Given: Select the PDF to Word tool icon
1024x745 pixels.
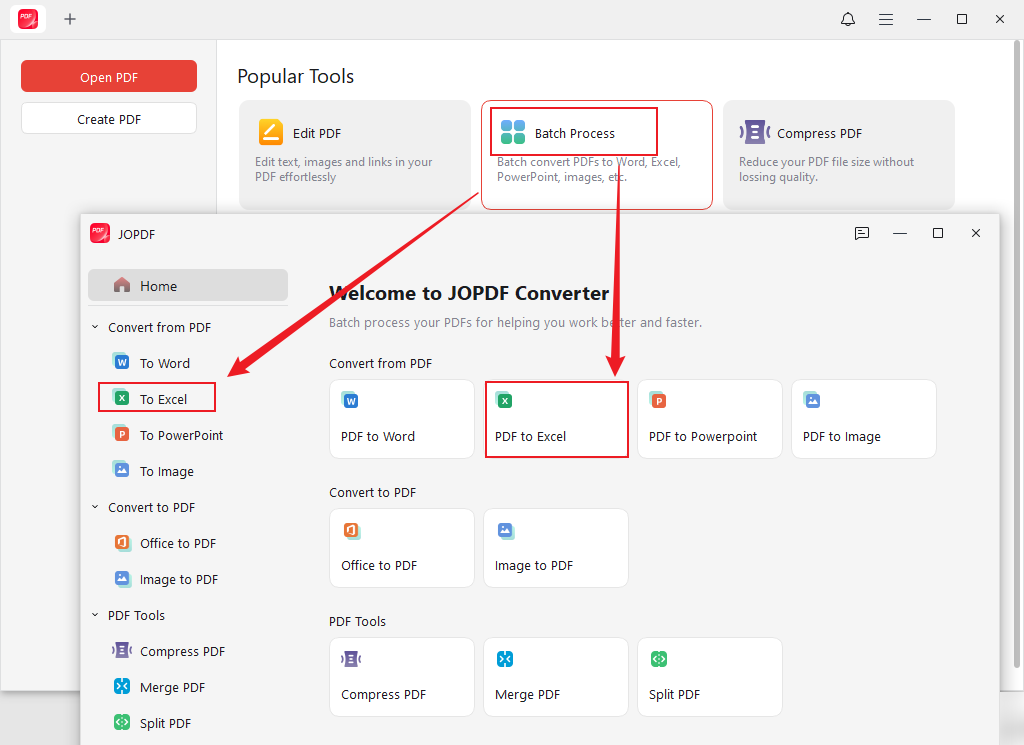Looking at the screenshot, I should (x=351, y=399).
